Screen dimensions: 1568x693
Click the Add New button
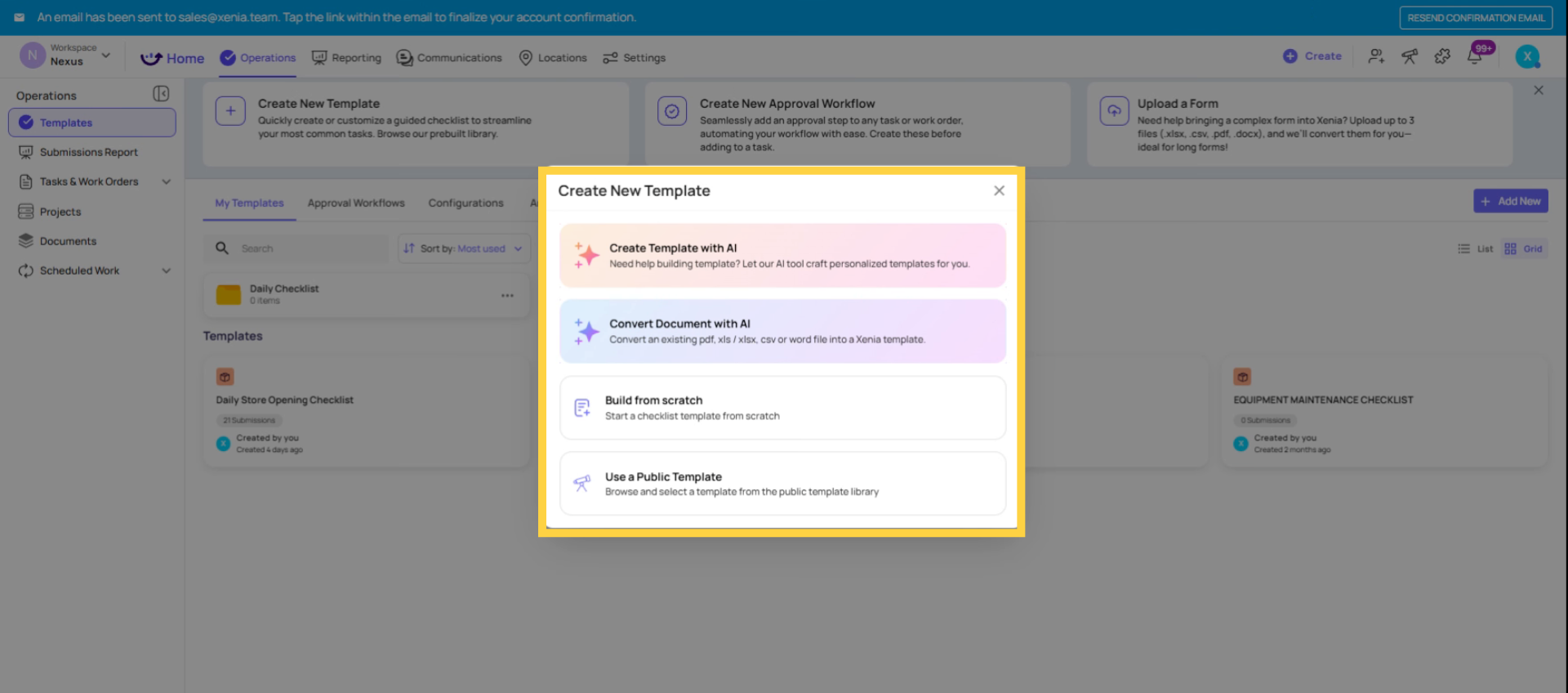click(x=1511, y=201)
